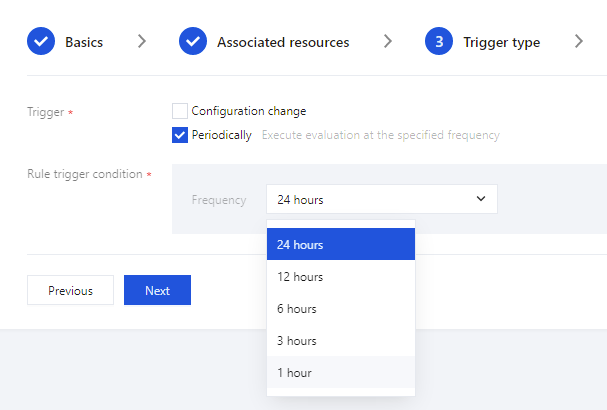This screenshot has width=607, height=410.
Task: Click the step 3 number circle
Action: coord(439,42)
